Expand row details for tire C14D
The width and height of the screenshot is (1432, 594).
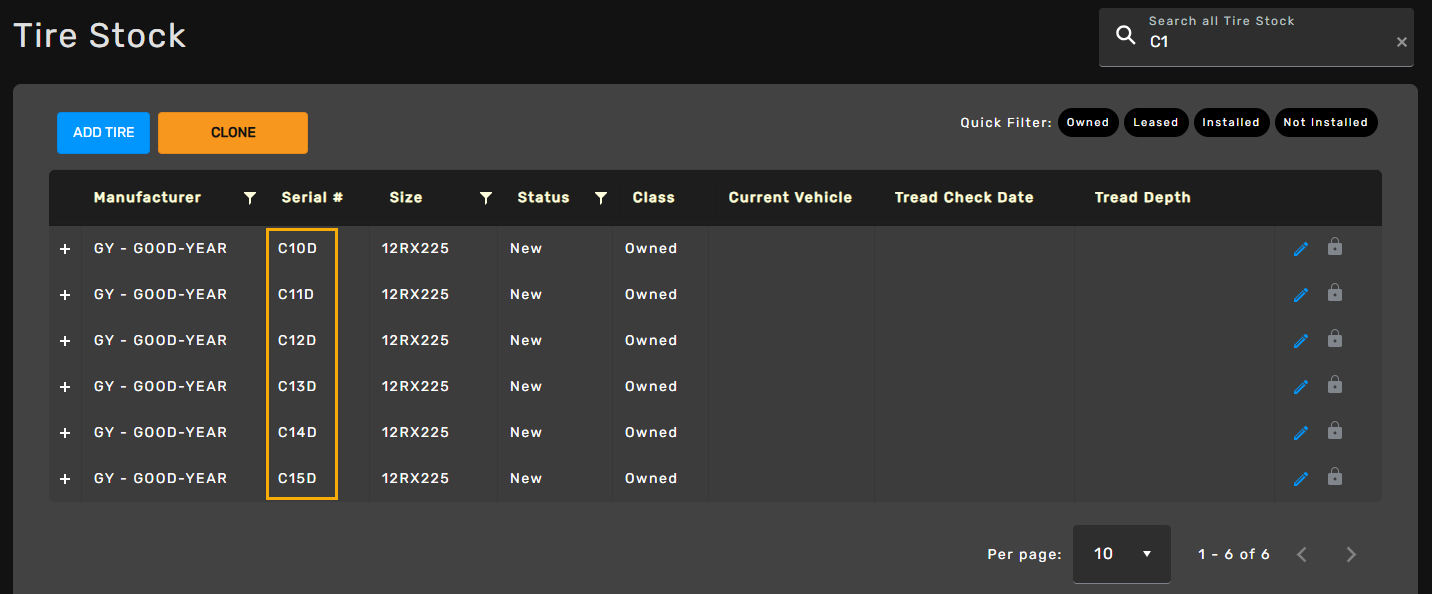[65, 433]
